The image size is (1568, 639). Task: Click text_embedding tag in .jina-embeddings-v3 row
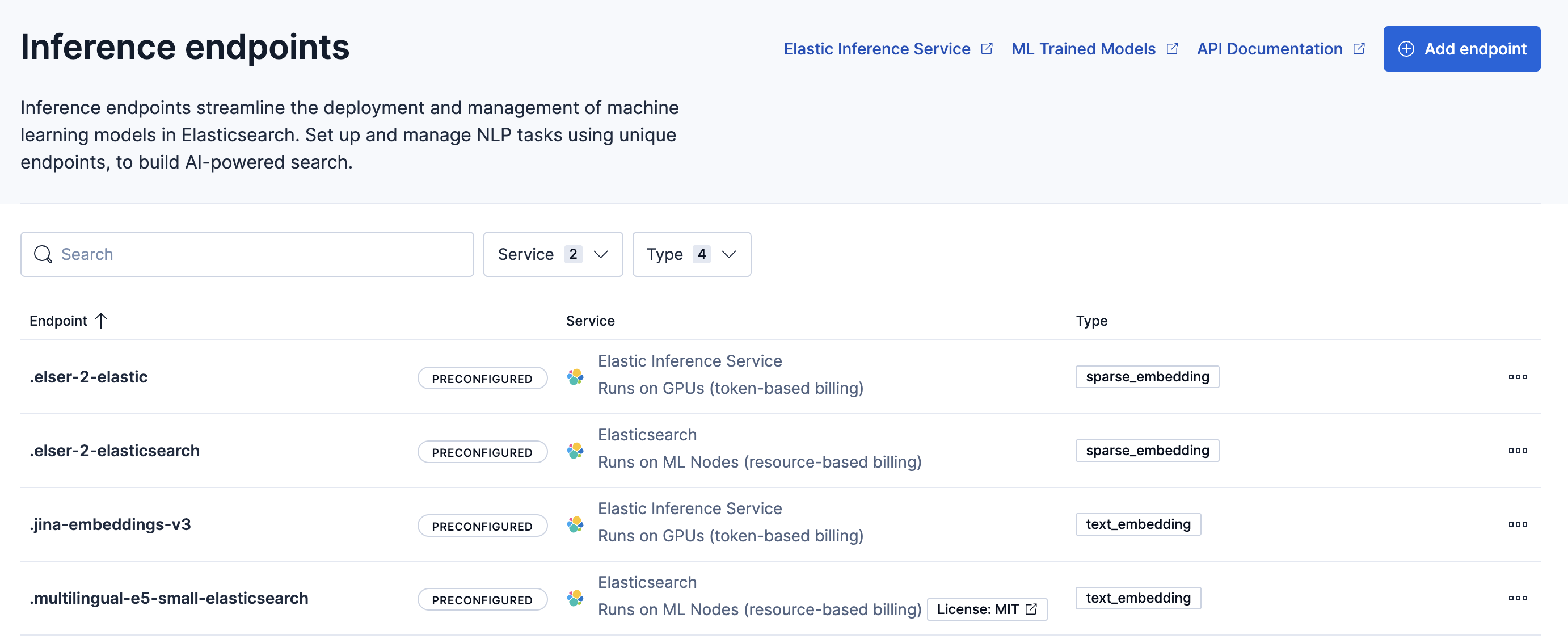tap(1137, 524)
